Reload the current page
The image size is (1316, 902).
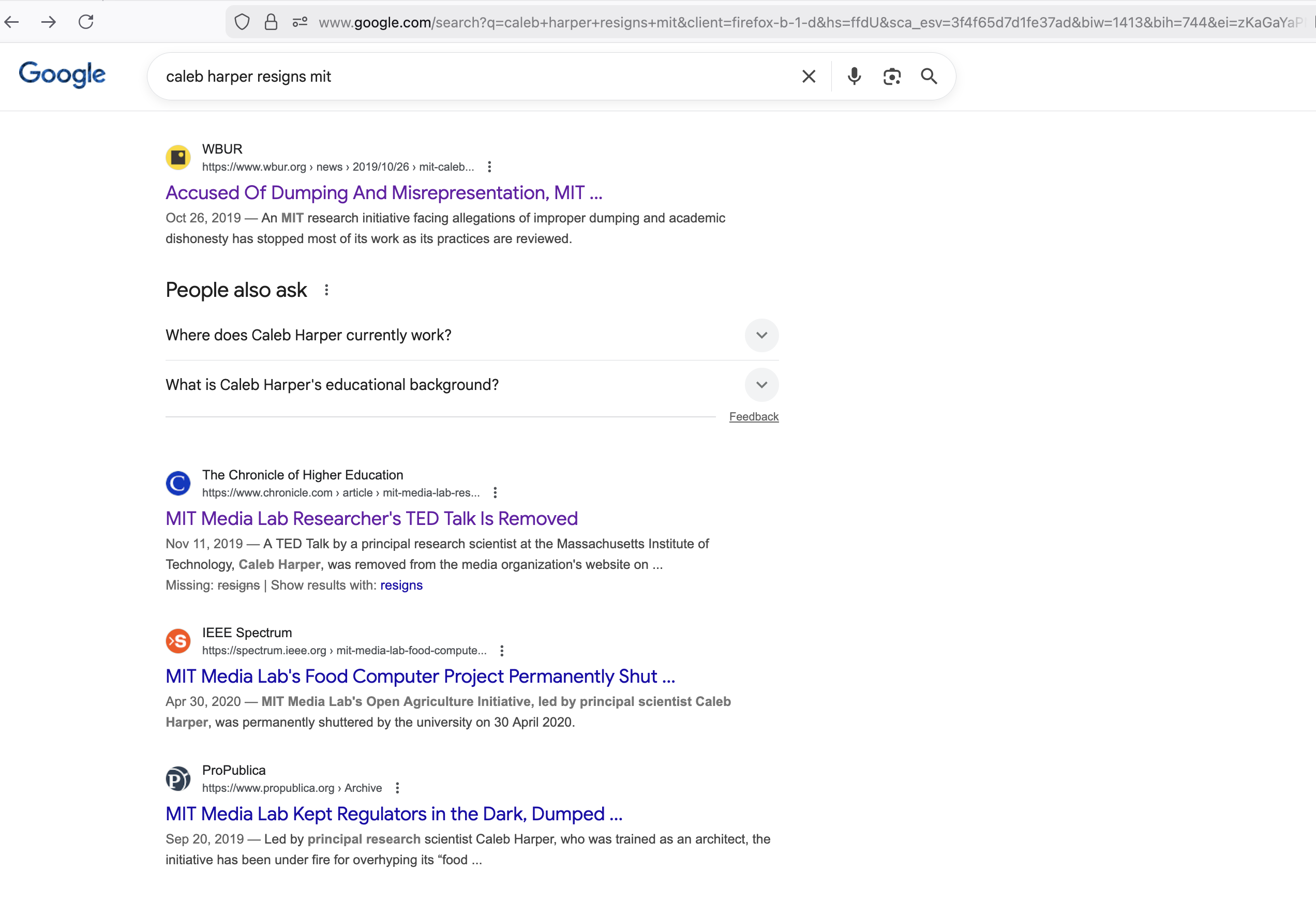coord(86,22)
